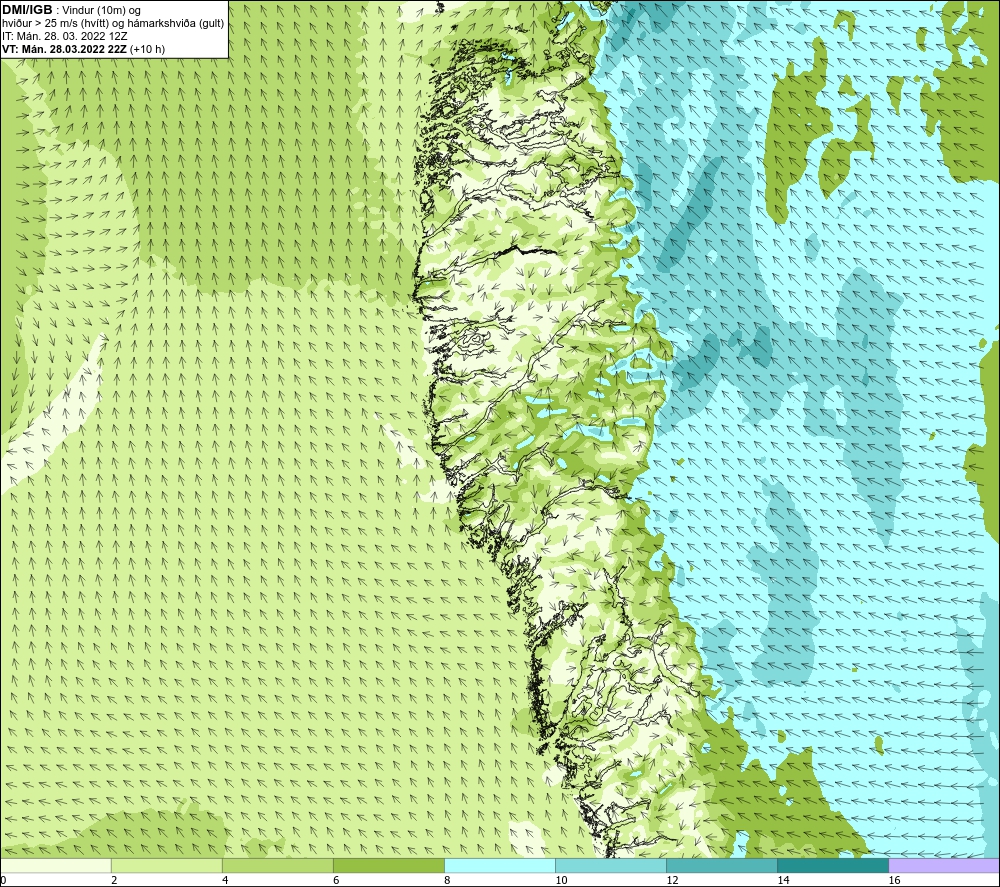Click the 14–16 m/s dark teal legend swatch
Screen dimensions: 1000x887
coord(833,865)
